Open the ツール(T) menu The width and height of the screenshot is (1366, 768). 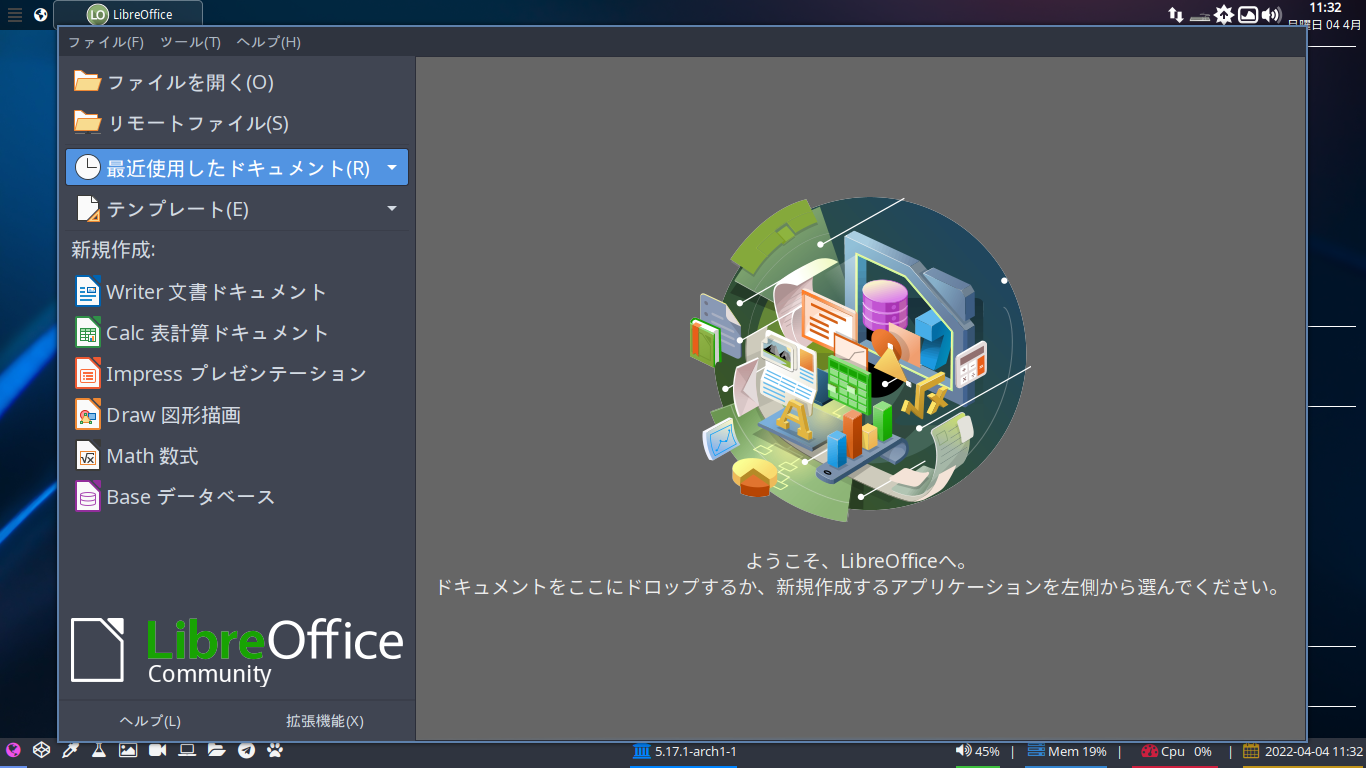click(190, 42)
